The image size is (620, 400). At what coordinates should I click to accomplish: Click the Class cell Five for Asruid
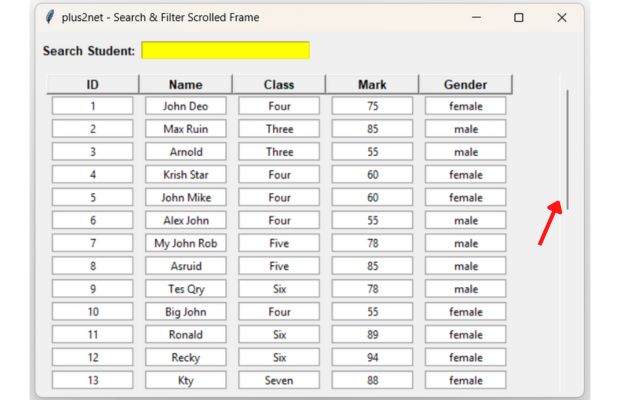279,266
